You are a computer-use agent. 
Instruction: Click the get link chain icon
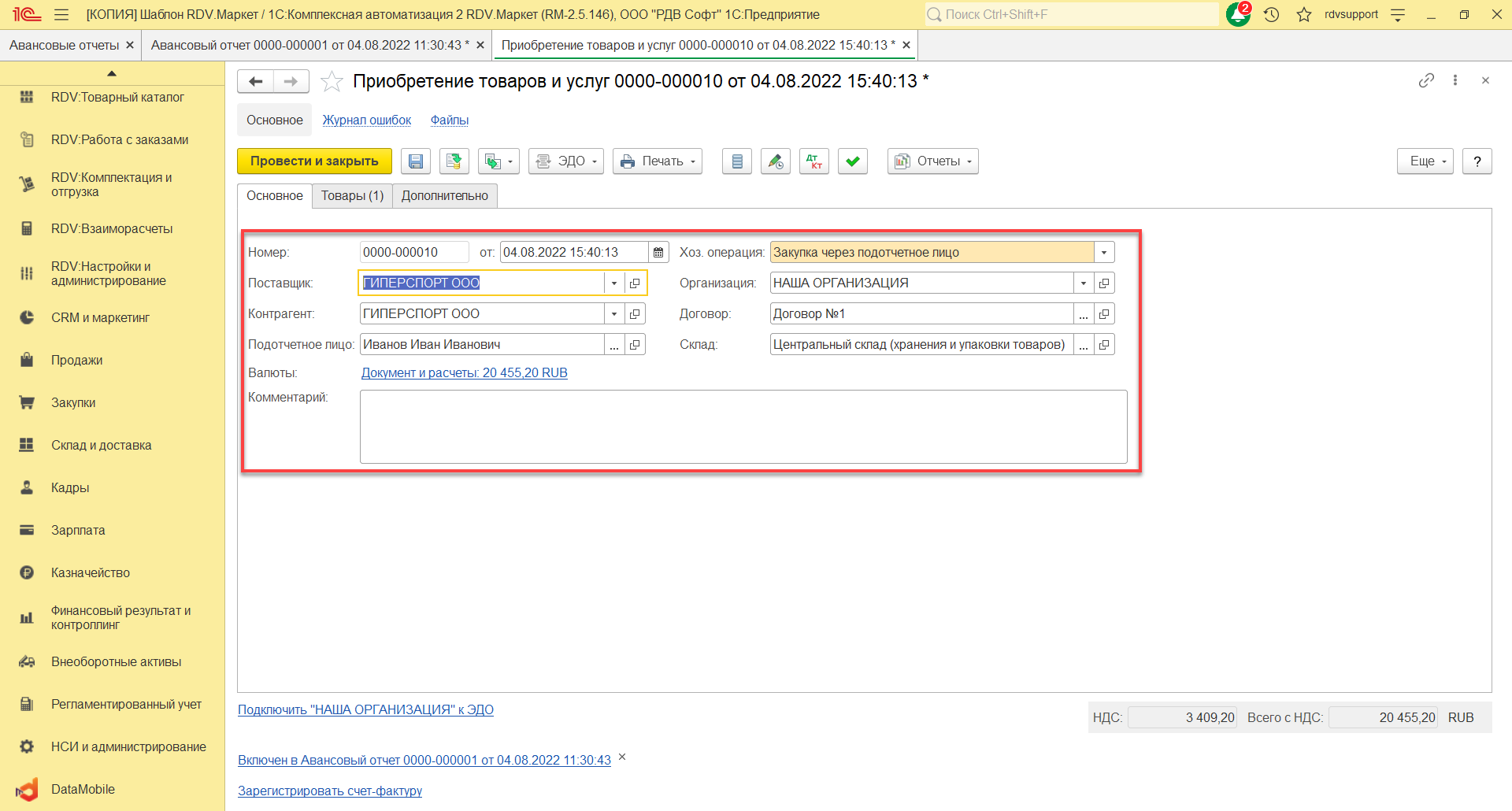pos(1426,80)
